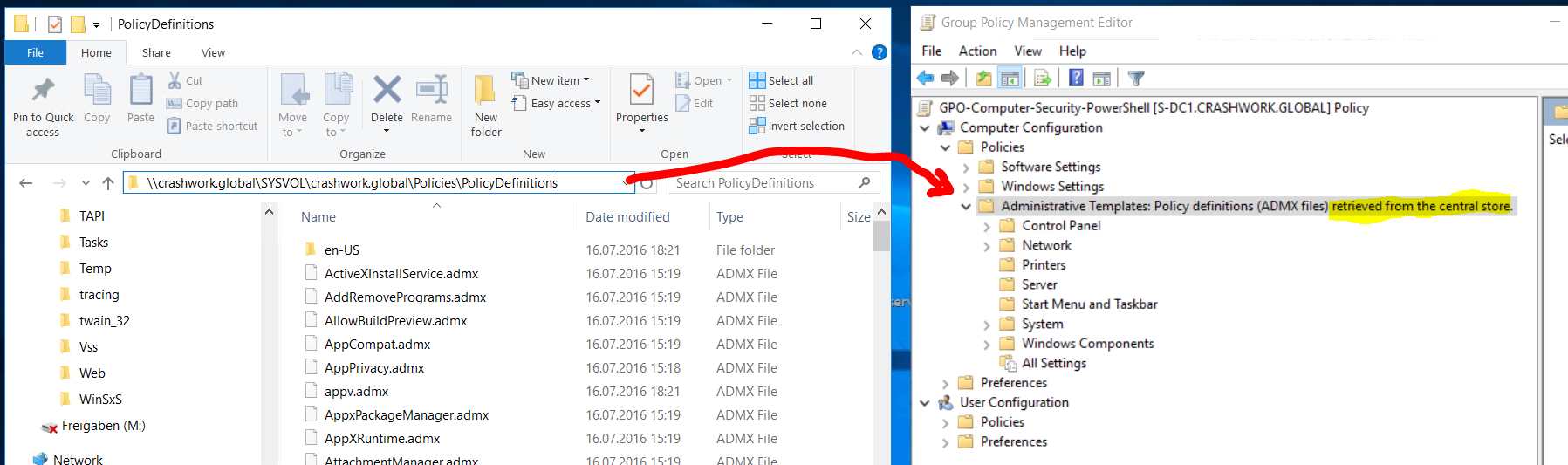
Task: Switch to the View tab in Explorer
Action: tap(213, 52)
